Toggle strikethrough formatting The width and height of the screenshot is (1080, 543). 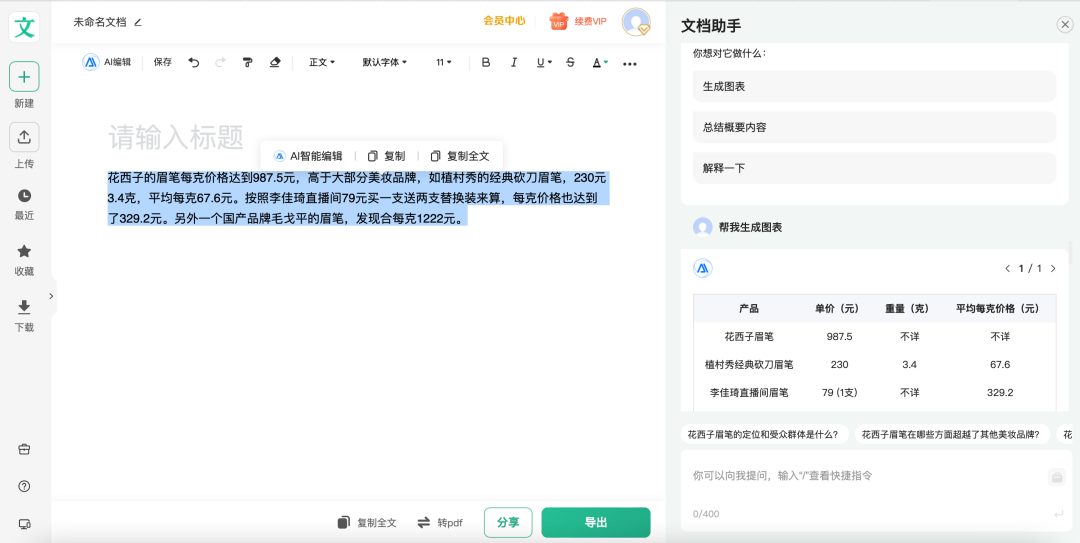[x=570, y=62]
